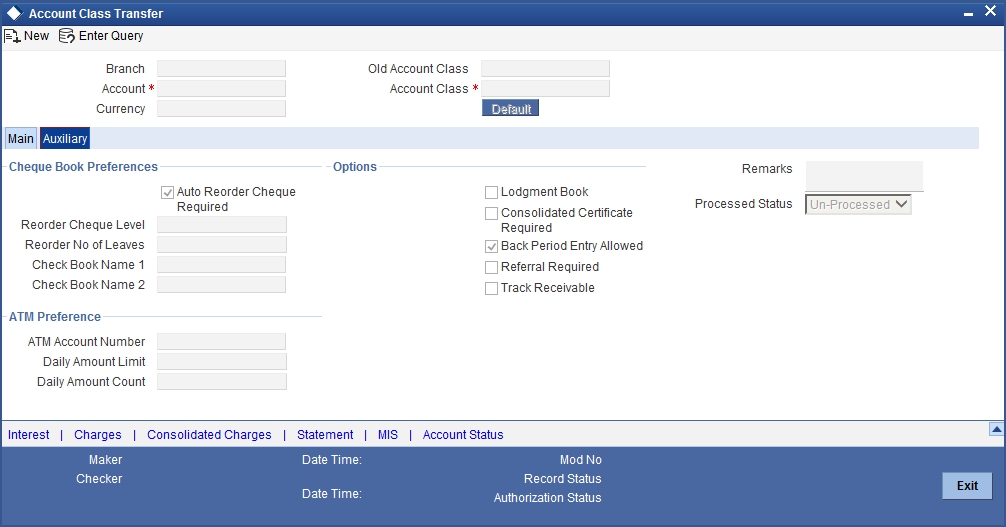Expand the bottom panel arrow icon
Screen dimensions: 1006x527
(x=996, y=429)
